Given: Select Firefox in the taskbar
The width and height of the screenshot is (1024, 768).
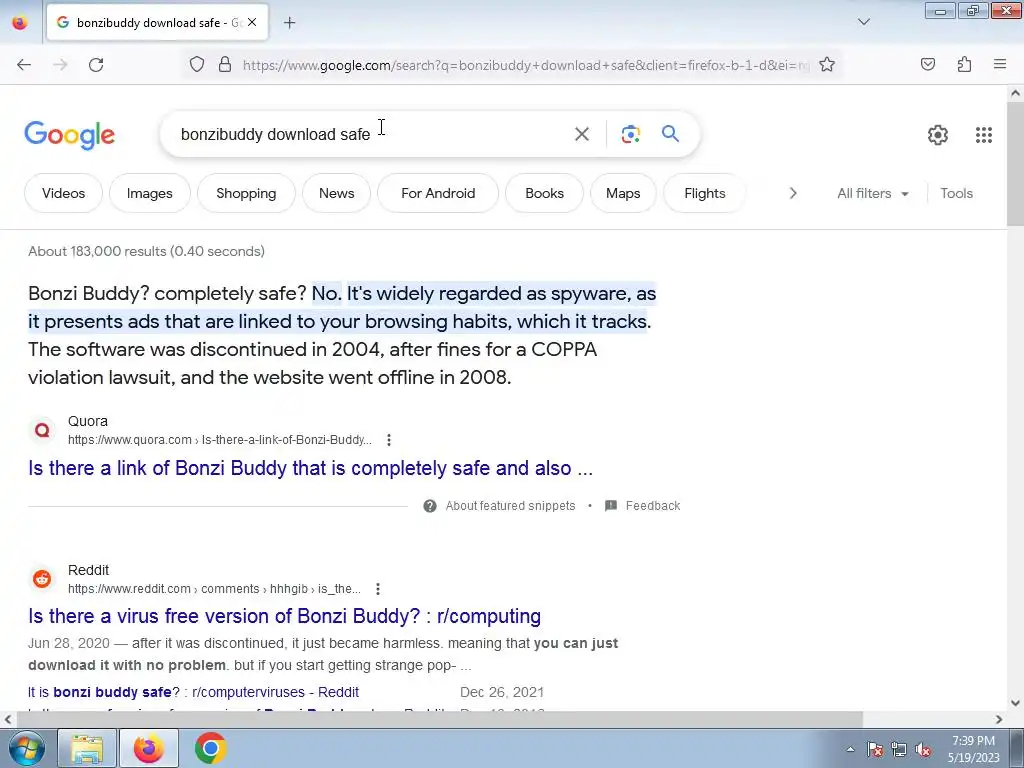Looking at the screenshot, I should pyautogui.click(x=149, y=748).
